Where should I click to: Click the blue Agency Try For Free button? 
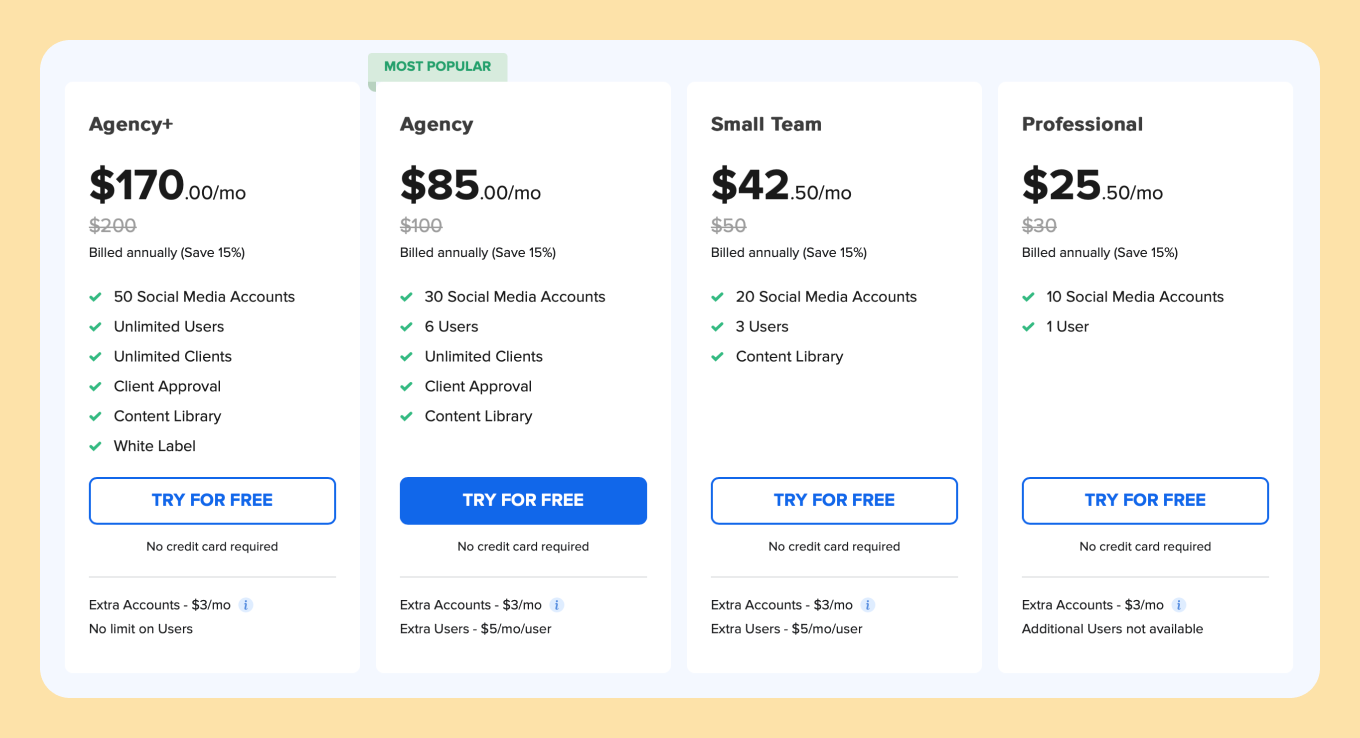click(523, 501)
